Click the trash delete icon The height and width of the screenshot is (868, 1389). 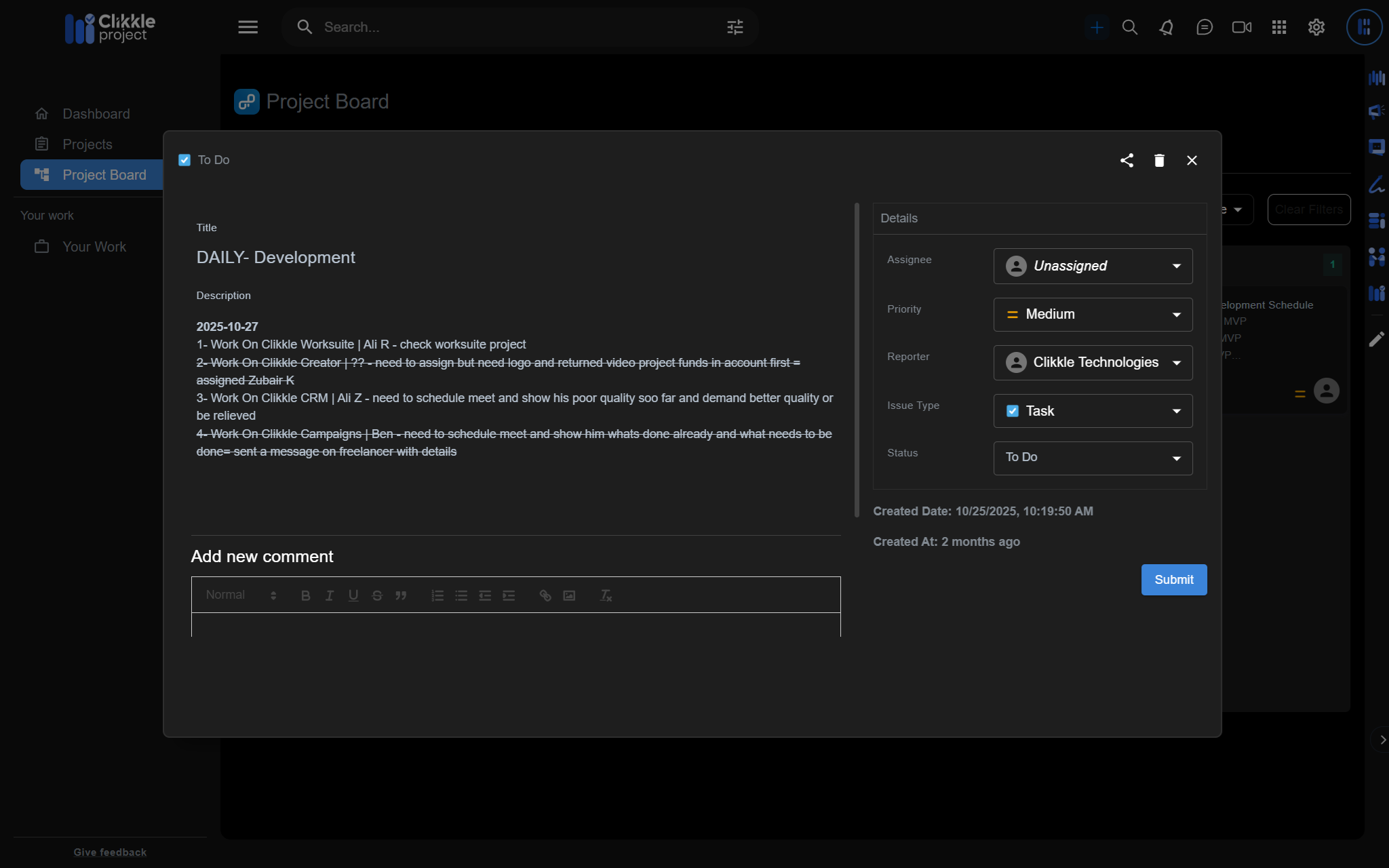tap(1159, 160)
